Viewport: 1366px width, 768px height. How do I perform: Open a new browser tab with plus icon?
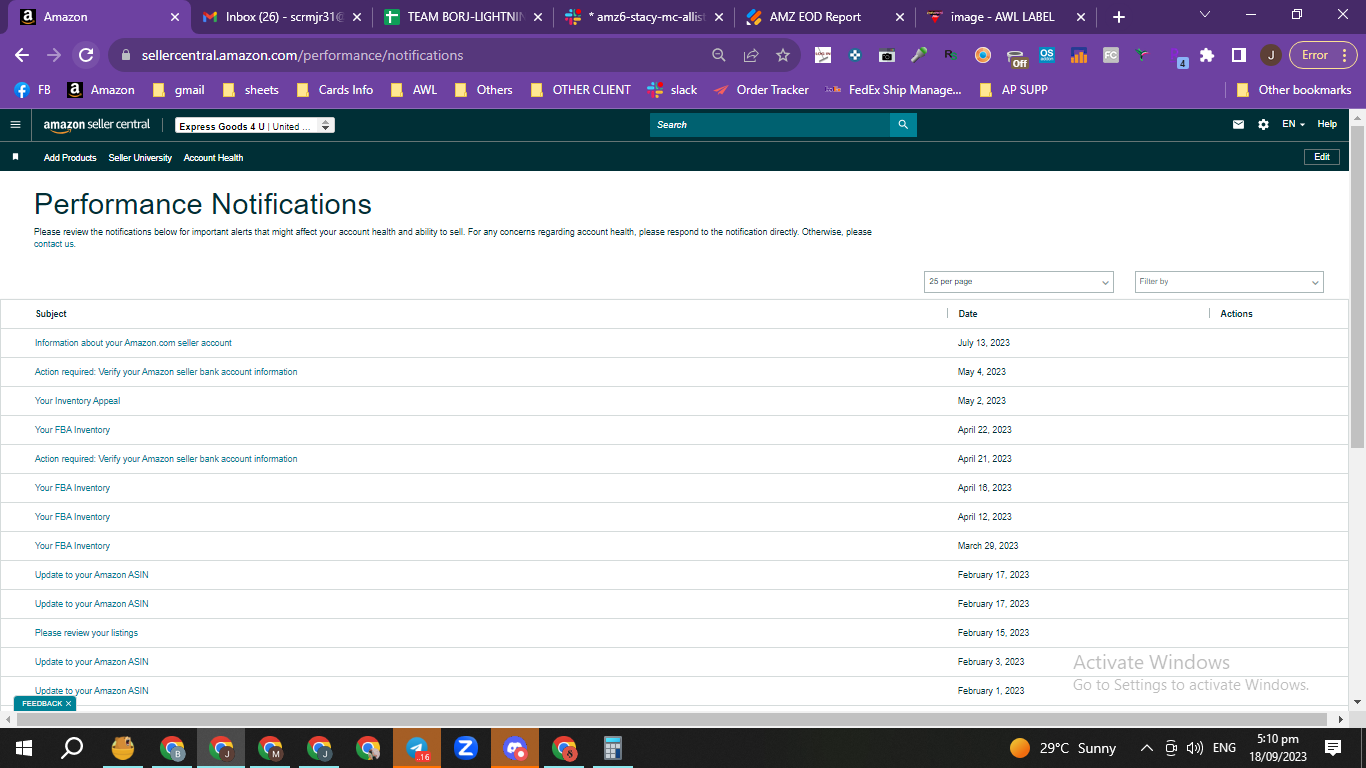tap(1119, 17)
